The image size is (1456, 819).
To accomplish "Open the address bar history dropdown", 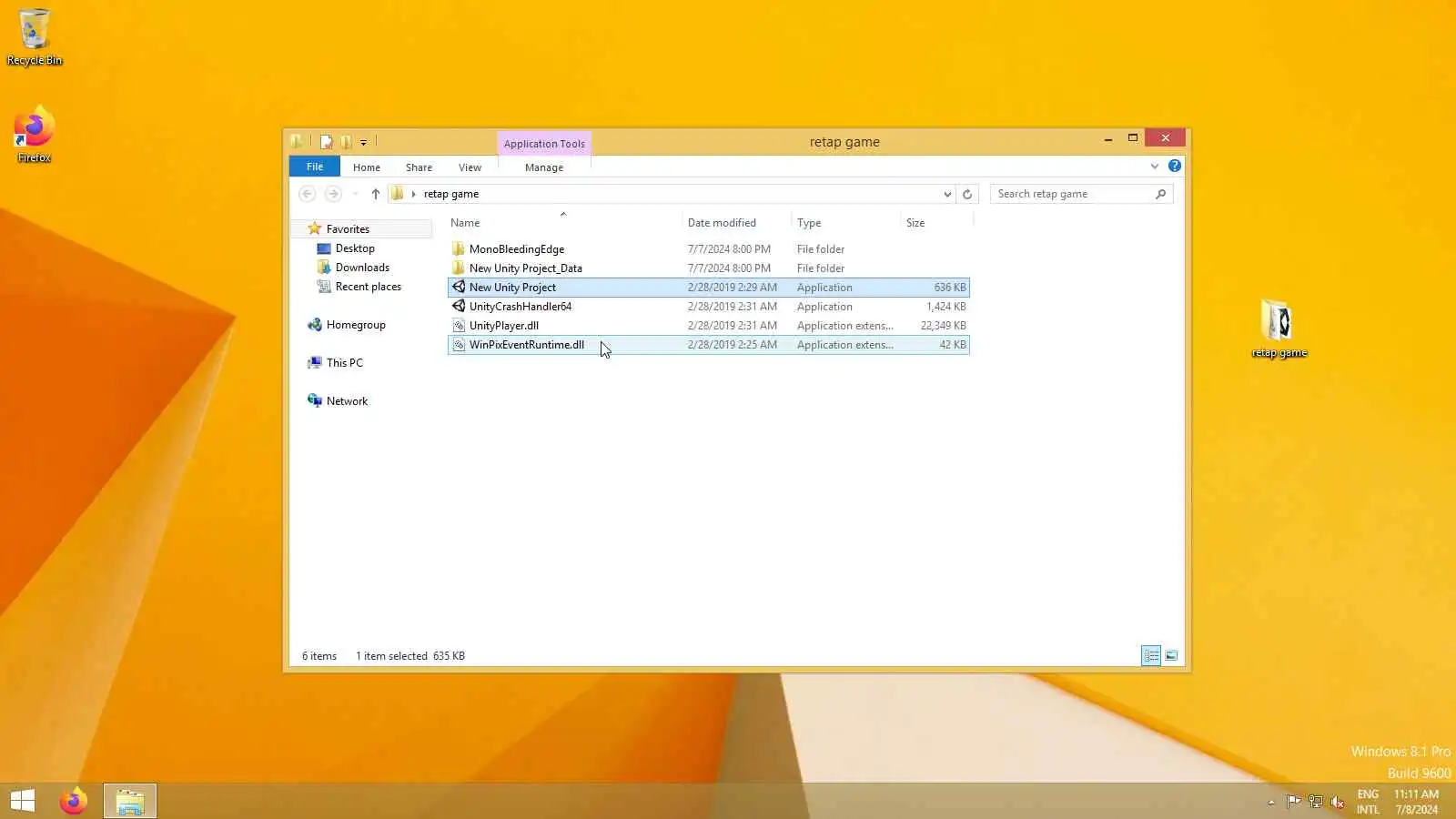I will point(946,194).
